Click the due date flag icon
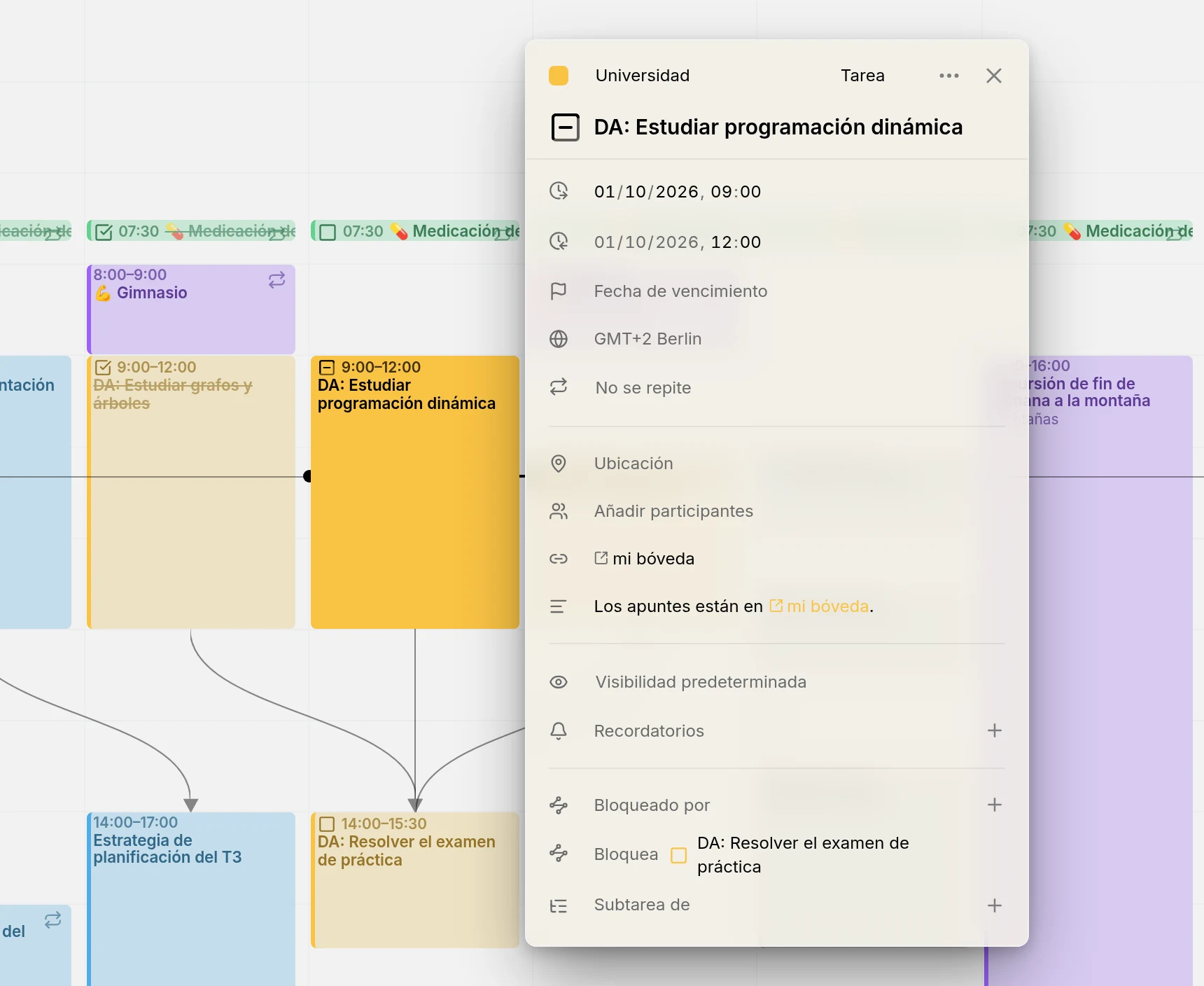 (559, 291)
